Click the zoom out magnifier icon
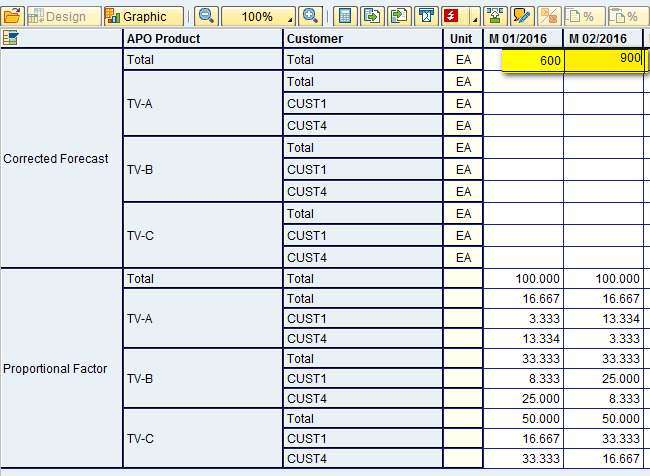 [x=206, y=16]
